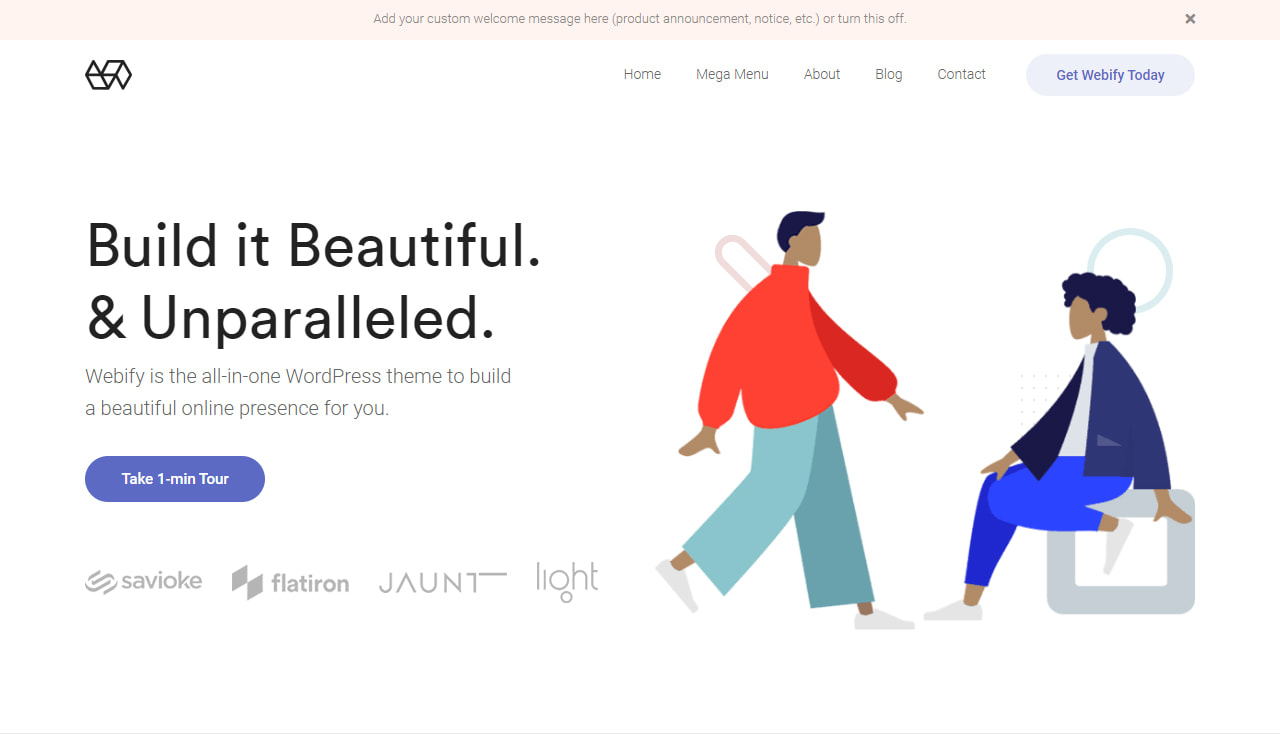
Task: Start the Take 1-min Tour button
Action: (175, 479)
